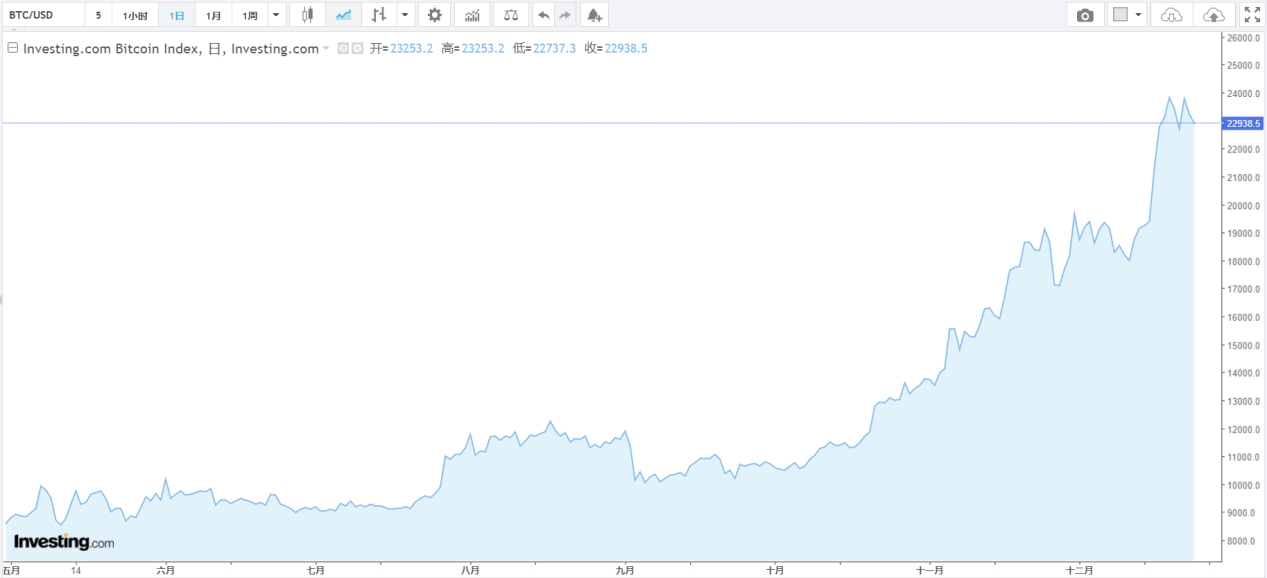
Task: Expand the time interval dropdown arrow
Action: [x=276, y=15]
